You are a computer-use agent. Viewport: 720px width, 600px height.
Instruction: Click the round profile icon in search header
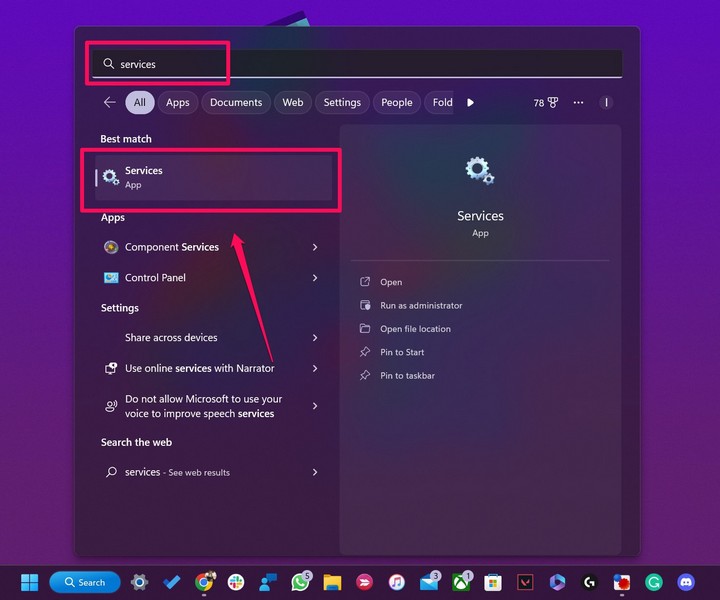(x=606, y=102)
